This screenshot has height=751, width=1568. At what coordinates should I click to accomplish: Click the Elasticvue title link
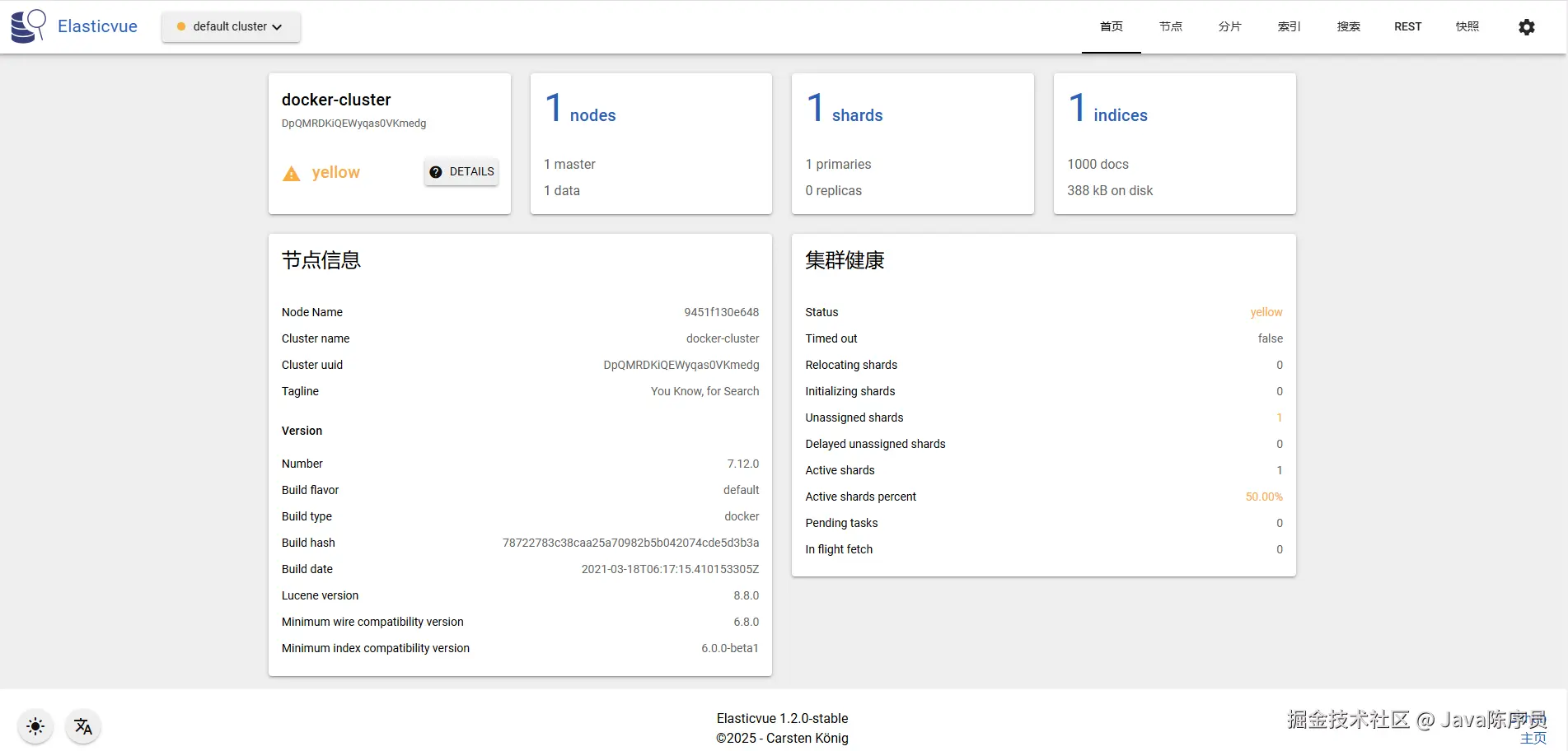(x=97, y=26)
